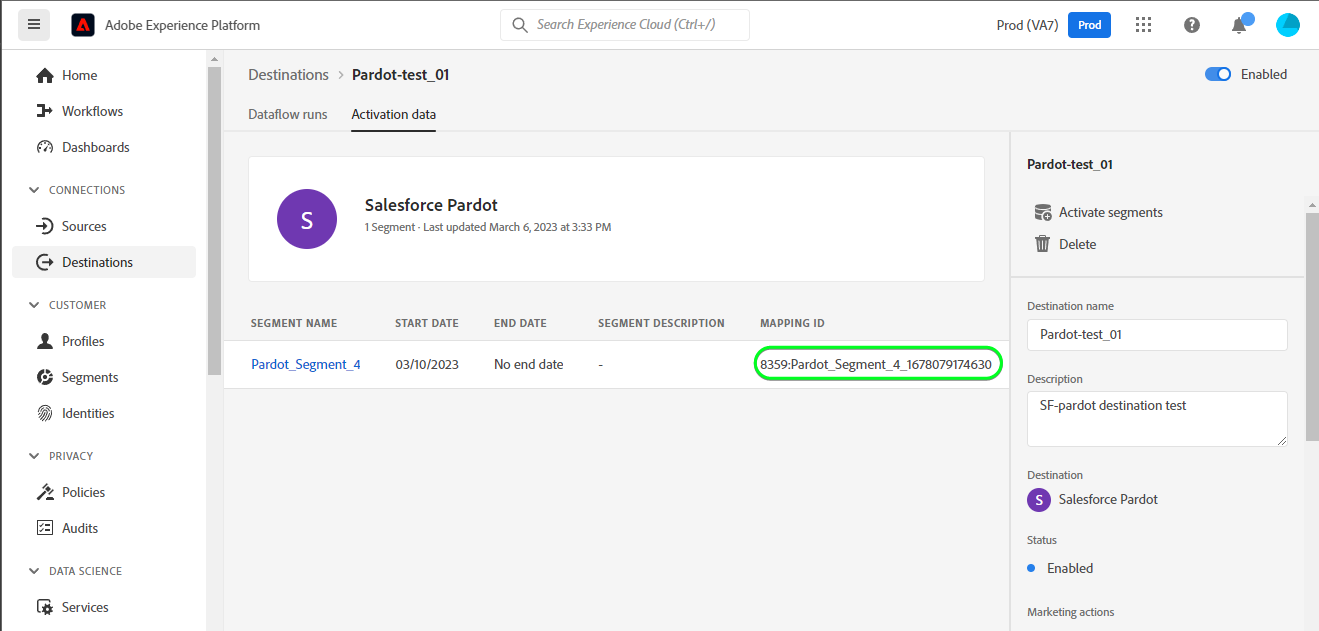Screen dimensions: 1319x631
Task: Click the Workflows sidebar icon
Action: (x=45, y=111)
